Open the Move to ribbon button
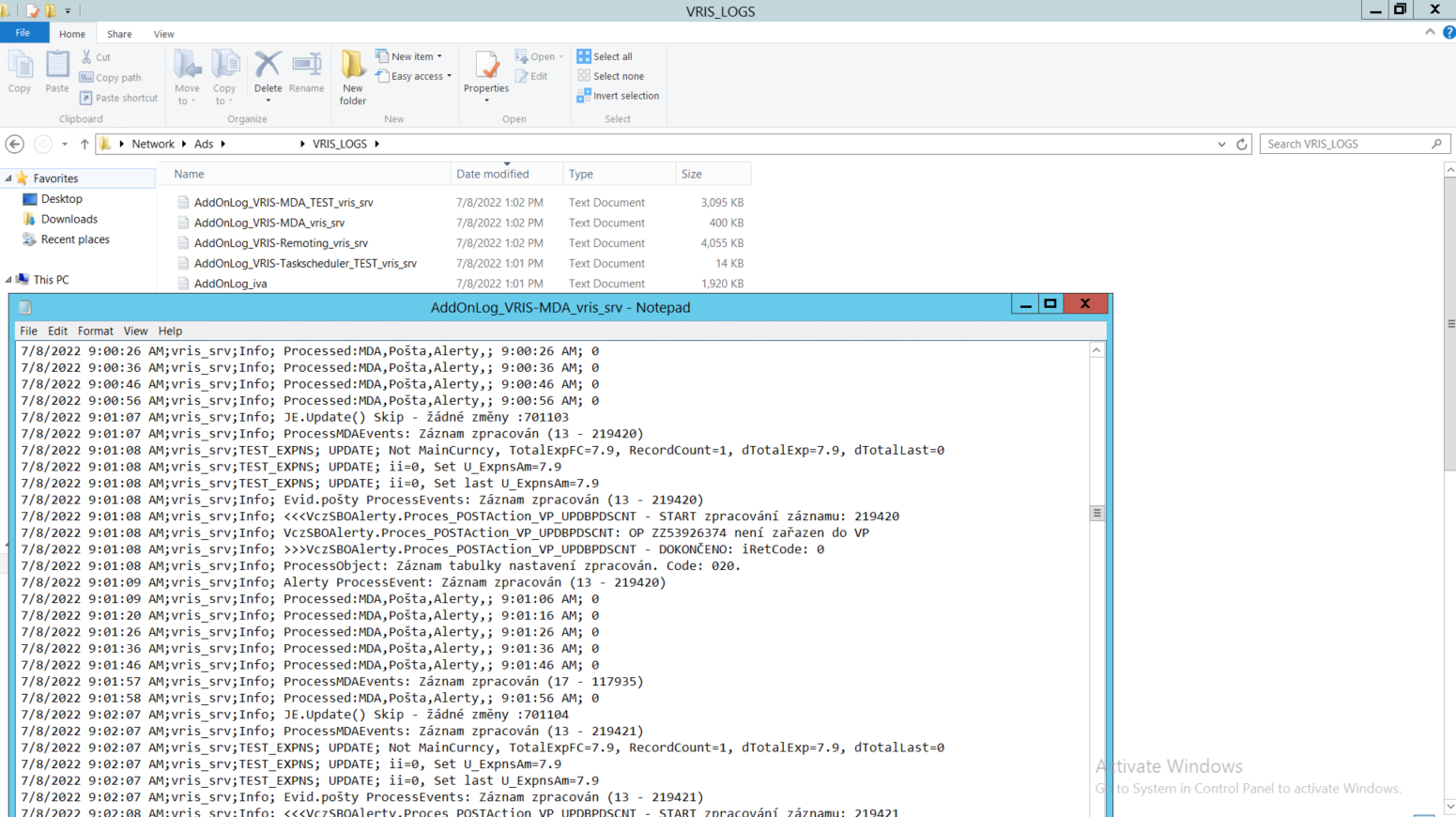 pos(187,77)
